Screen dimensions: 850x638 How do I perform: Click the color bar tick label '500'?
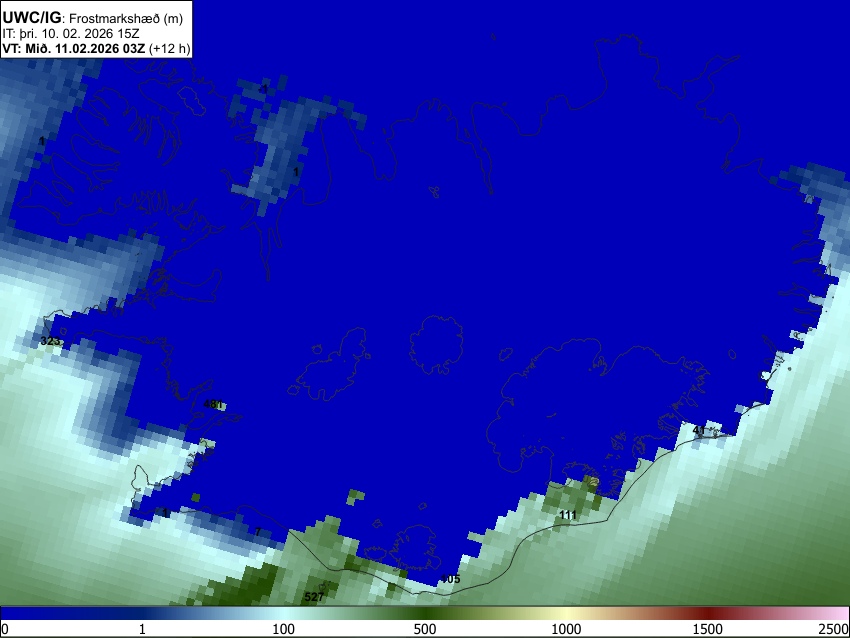click(425, 629)
